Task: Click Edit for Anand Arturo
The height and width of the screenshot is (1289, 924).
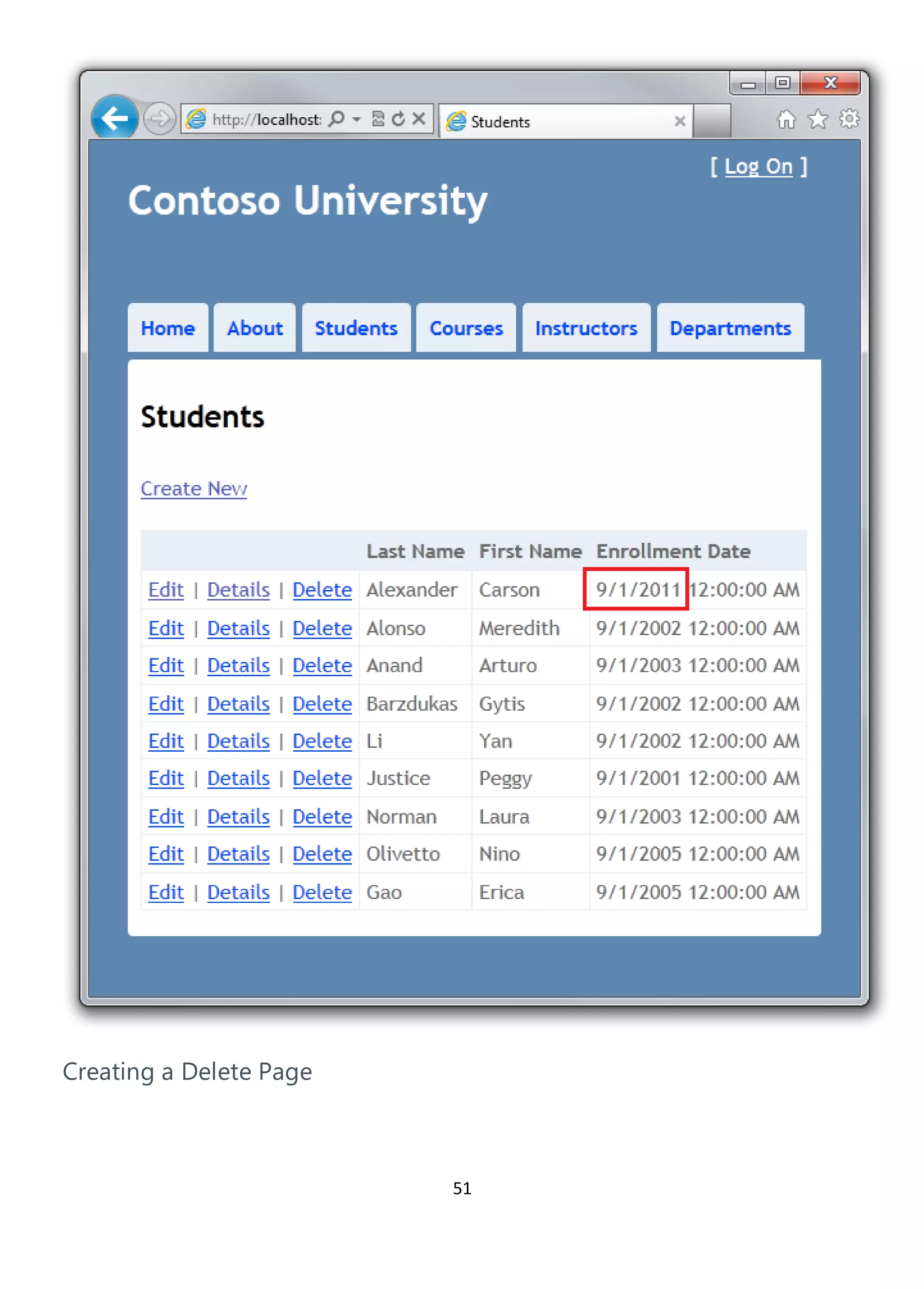Action: coord(166,665)
